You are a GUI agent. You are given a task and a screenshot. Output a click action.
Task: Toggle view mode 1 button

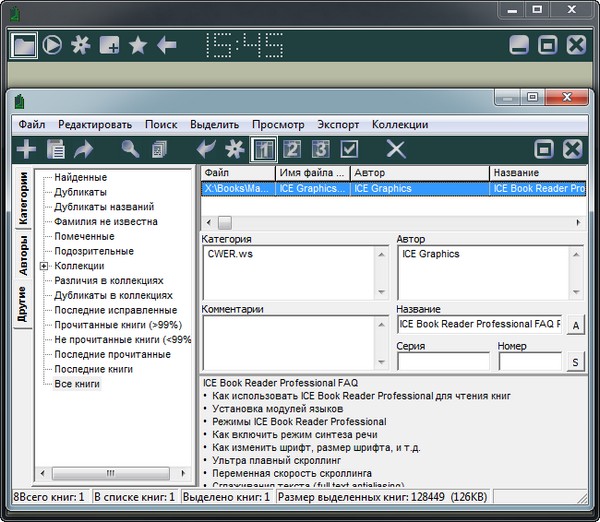(x=264, y=150)
